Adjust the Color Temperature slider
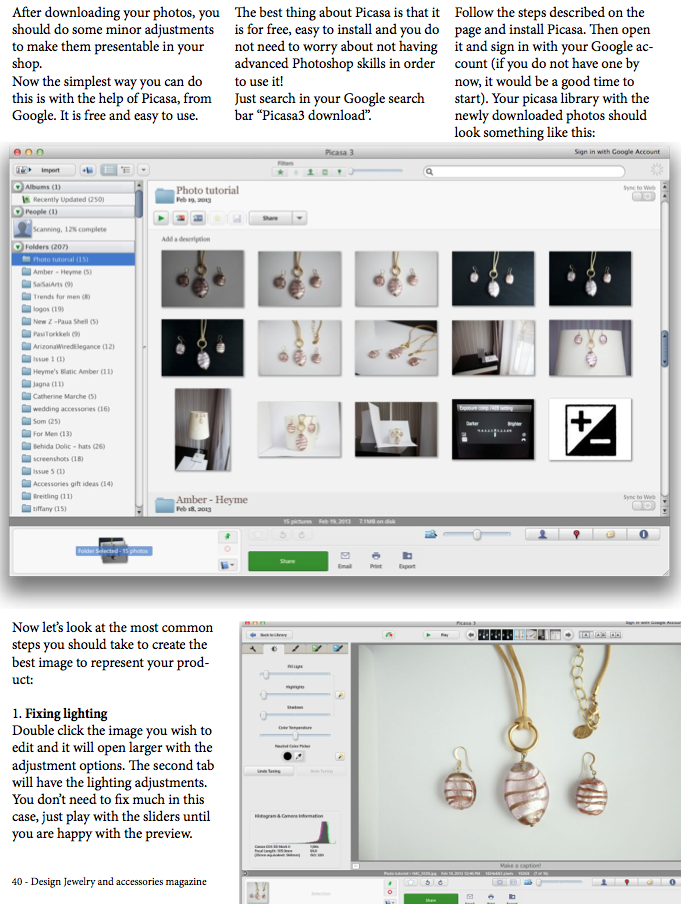The height and width of the screenshot is (904, 681). (295, 736)
